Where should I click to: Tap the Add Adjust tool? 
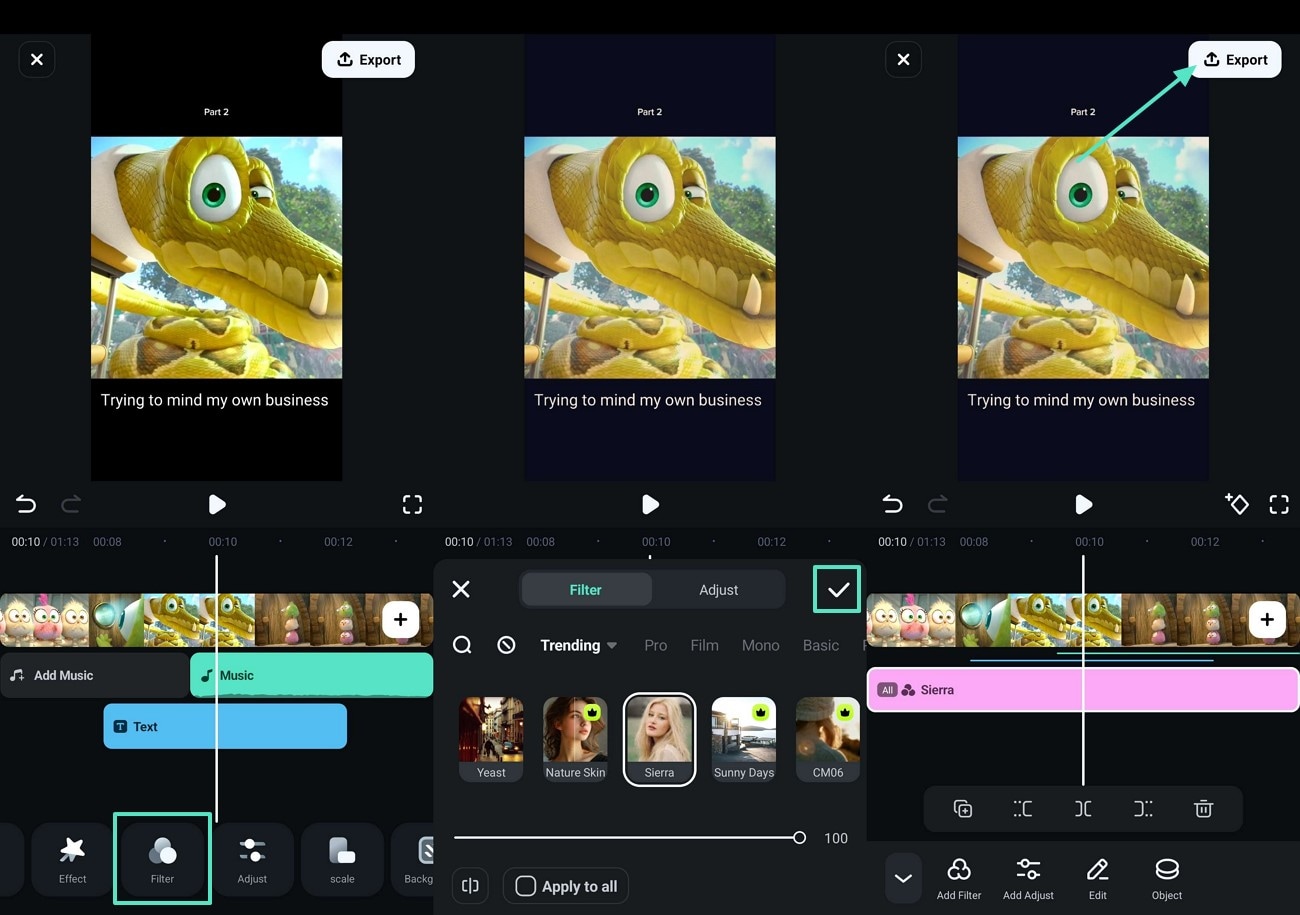click(x=1028, y=879)
